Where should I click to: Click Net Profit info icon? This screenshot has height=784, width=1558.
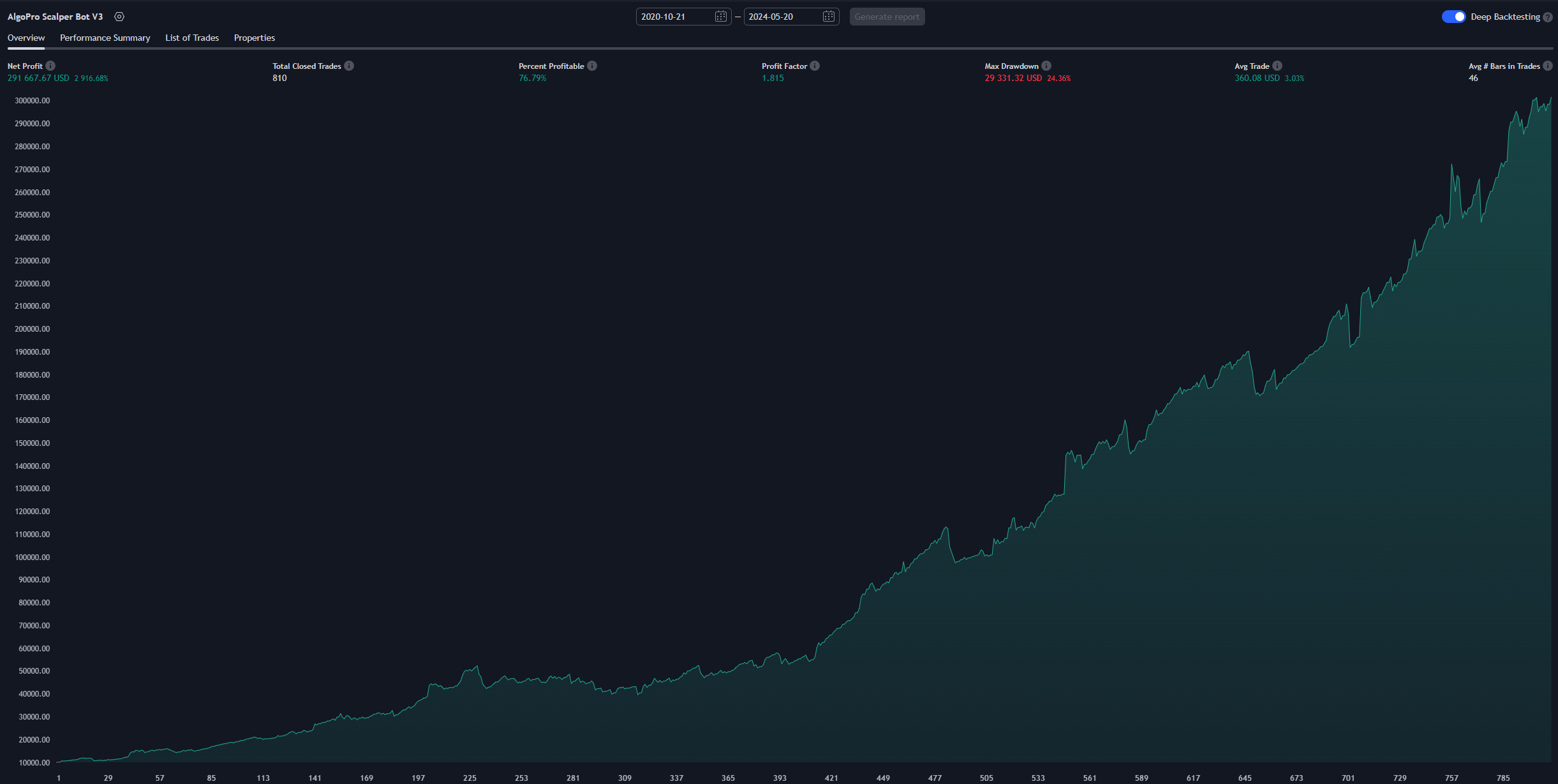coord(50,66)
